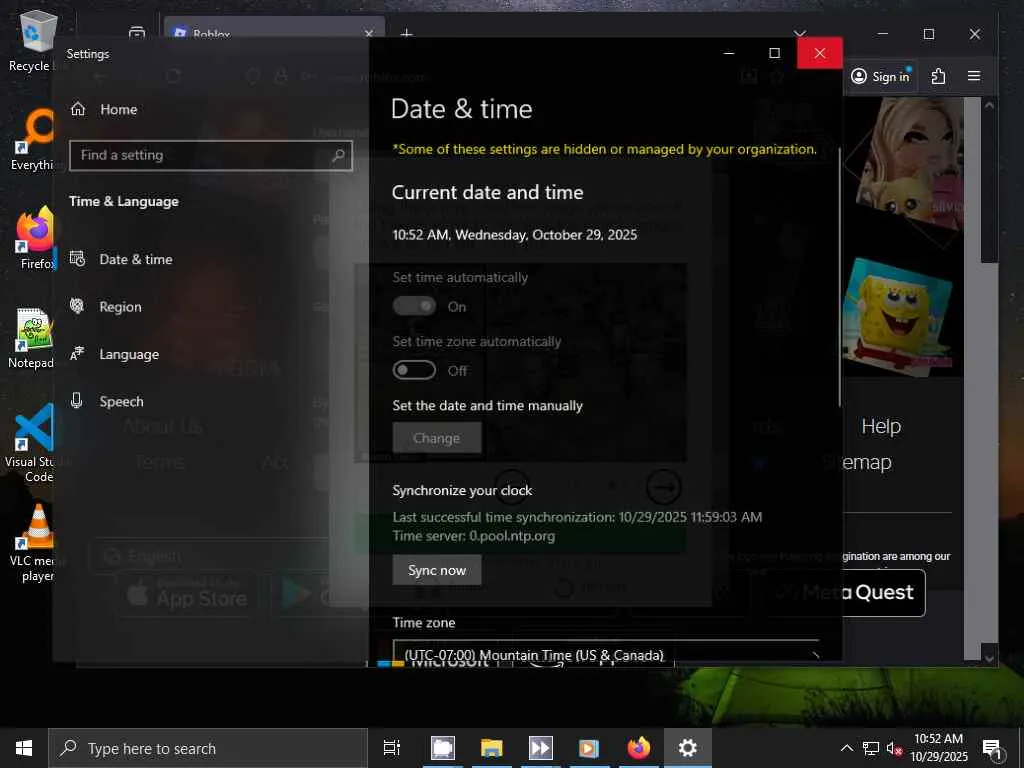Click the network tray icon
Screen dimensions: 1024x768
(x=870, y=748)
